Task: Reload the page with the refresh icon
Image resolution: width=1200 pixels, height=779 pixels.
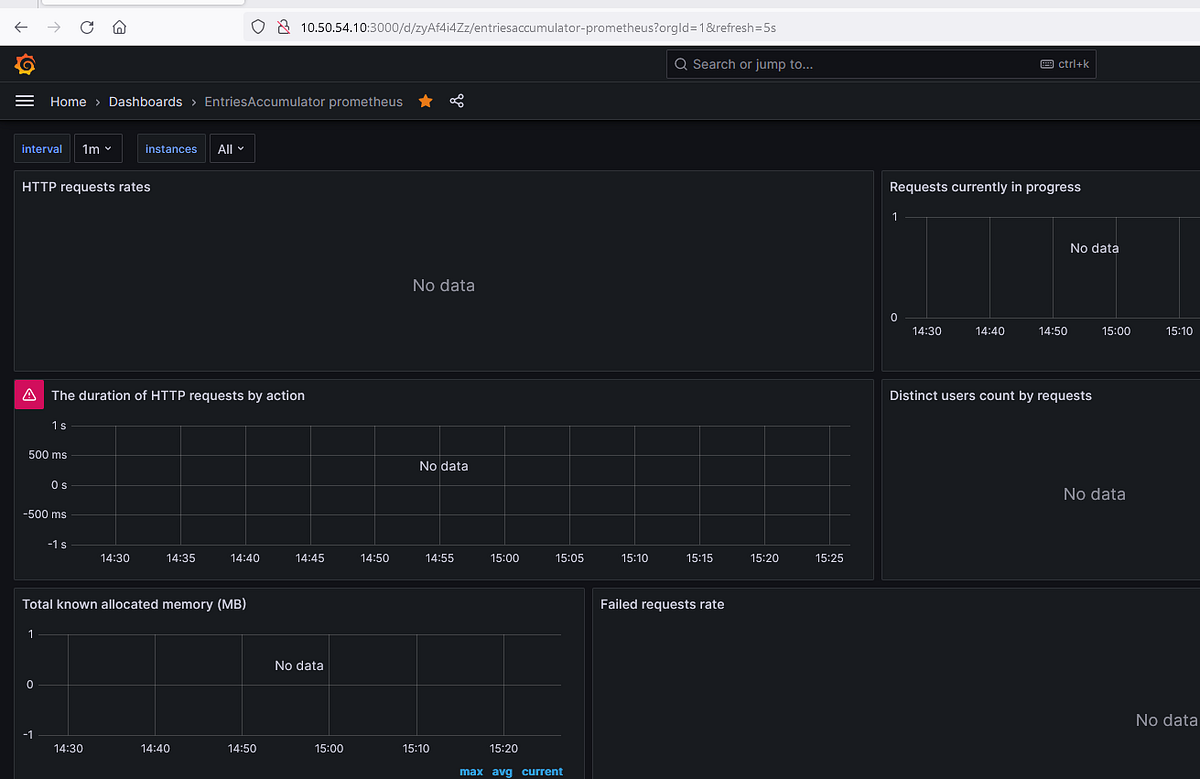Action: click(86, 27)
